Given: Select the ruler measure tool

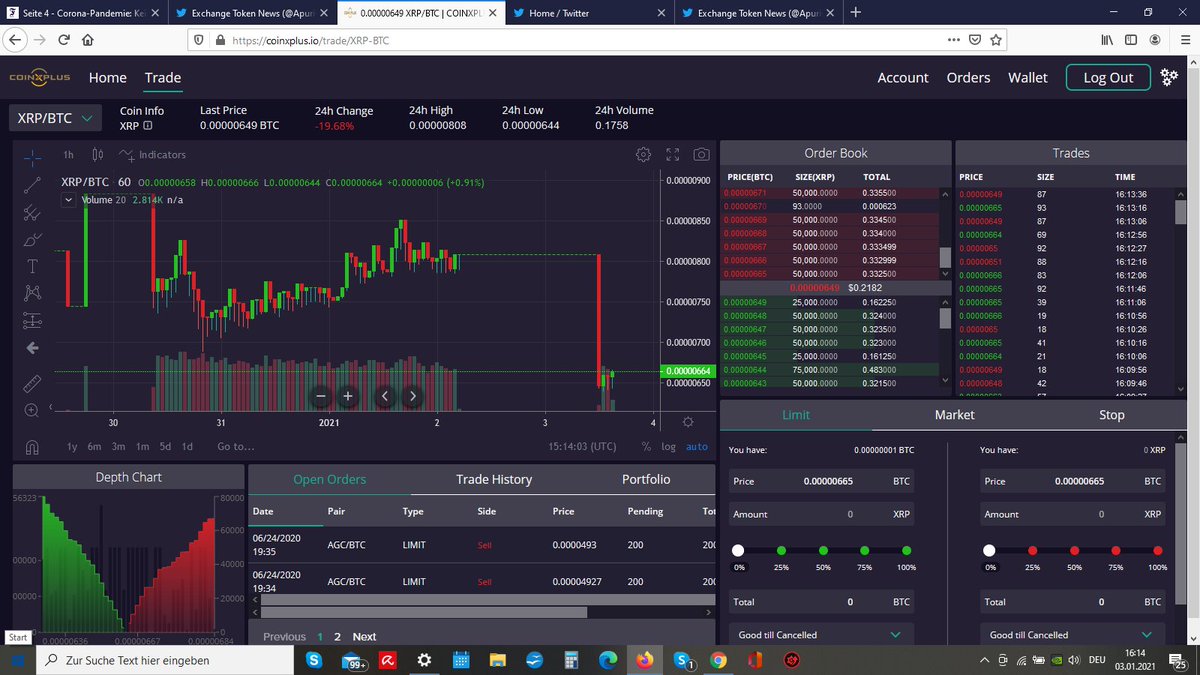Looking at the screenshot, I should click(x=32, y=383).
